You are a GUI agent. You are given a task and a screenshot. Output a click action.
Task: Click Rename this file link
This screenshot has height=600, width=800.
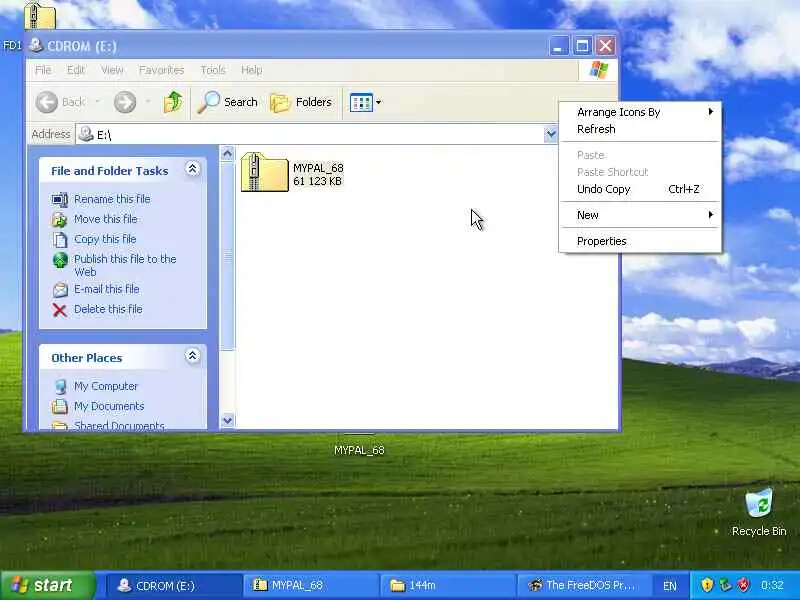(x=112, y=199)
